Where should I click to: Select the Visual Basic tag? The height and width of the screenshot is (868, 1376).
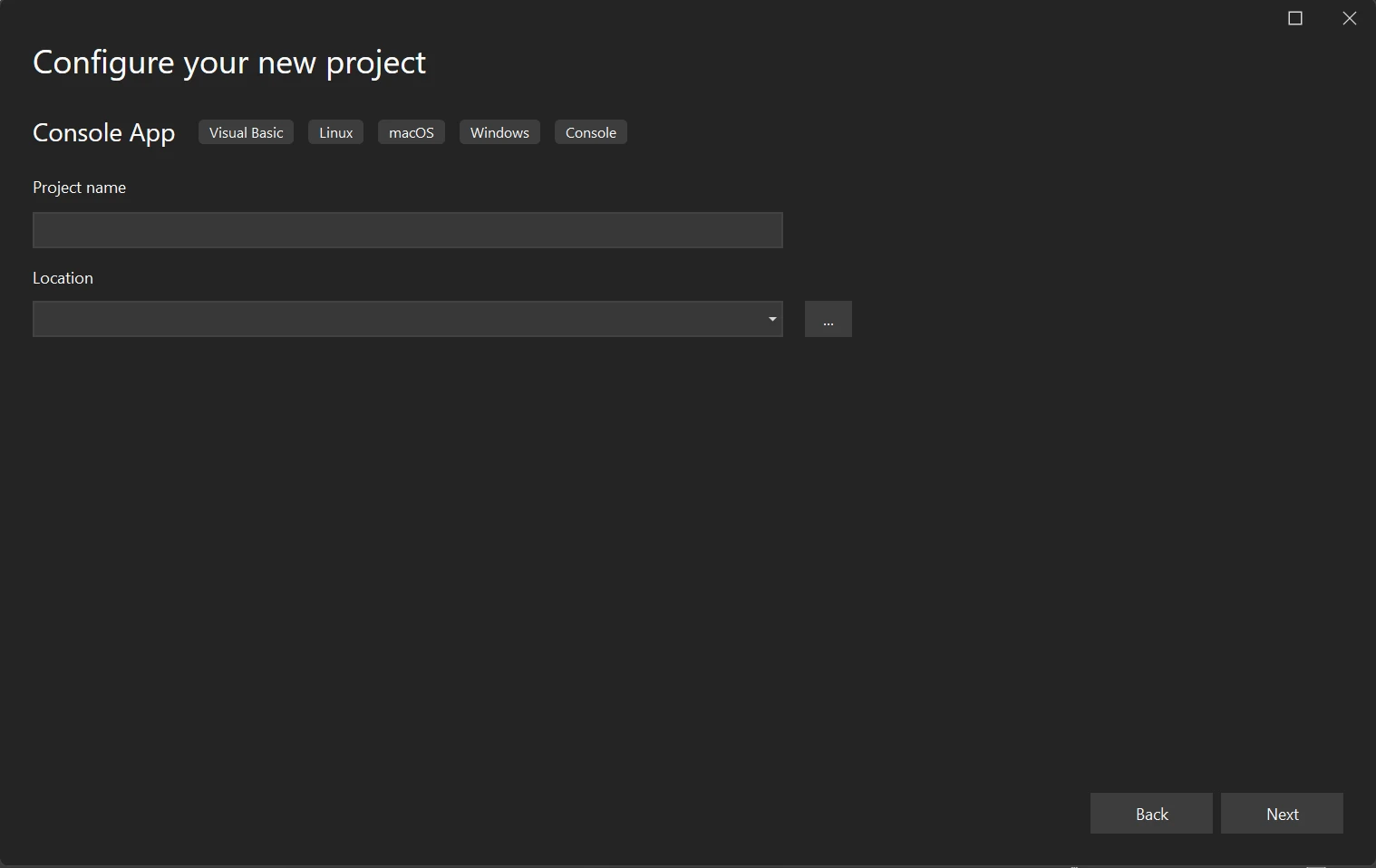[246, 132]
